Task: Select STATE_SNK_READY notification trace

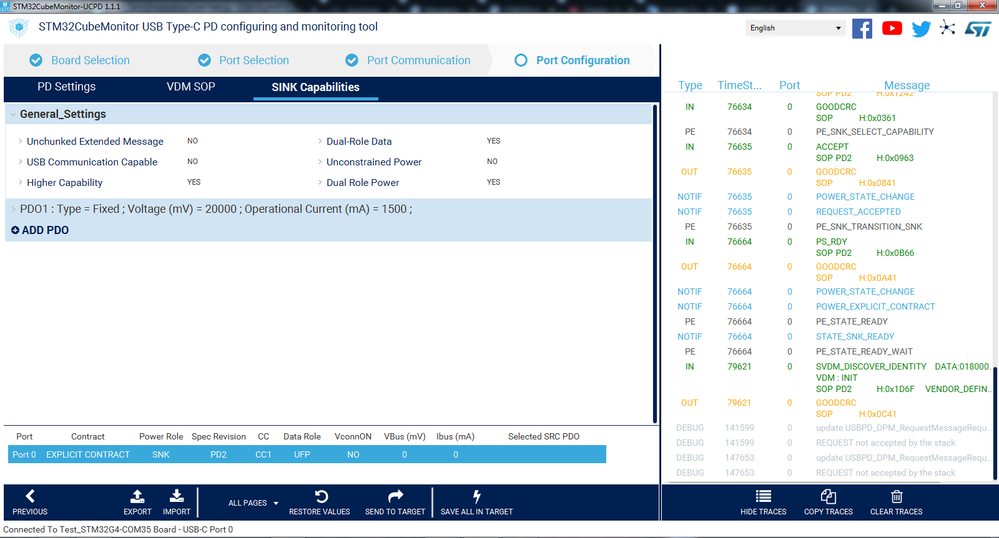Action: (x=855, y=337)
